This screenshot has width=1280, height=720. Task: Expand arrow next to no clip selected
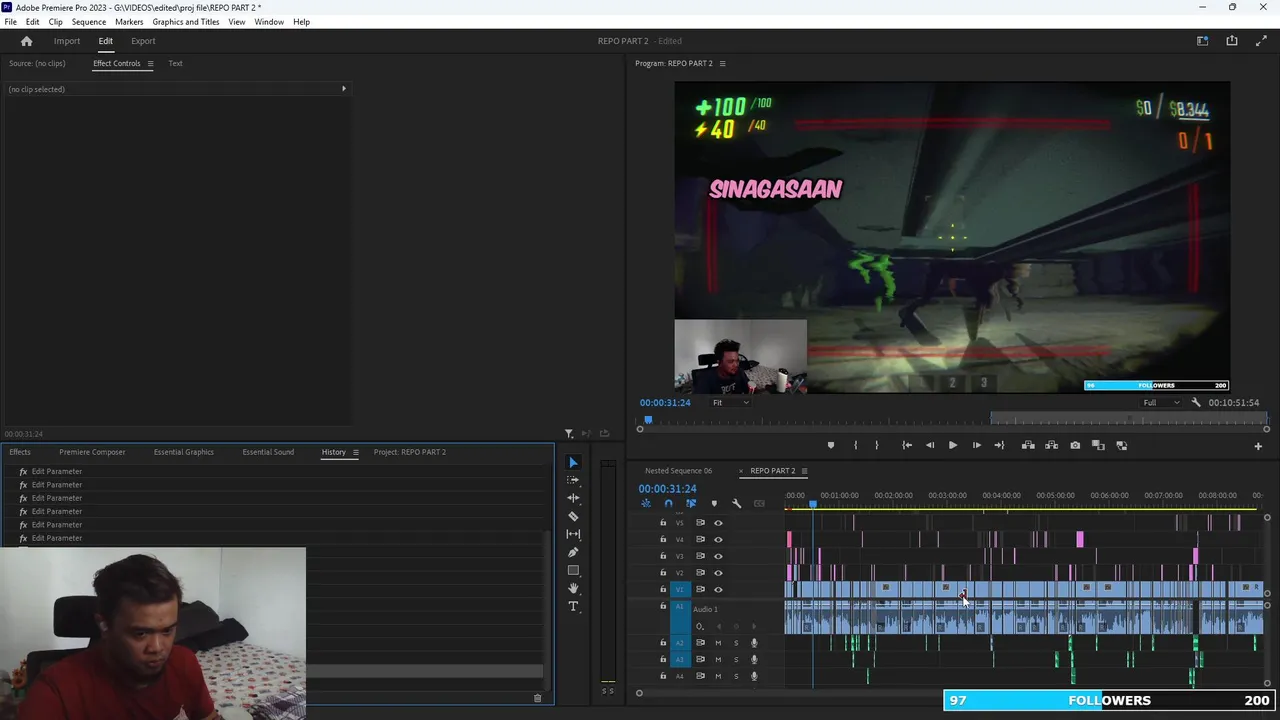343,89
